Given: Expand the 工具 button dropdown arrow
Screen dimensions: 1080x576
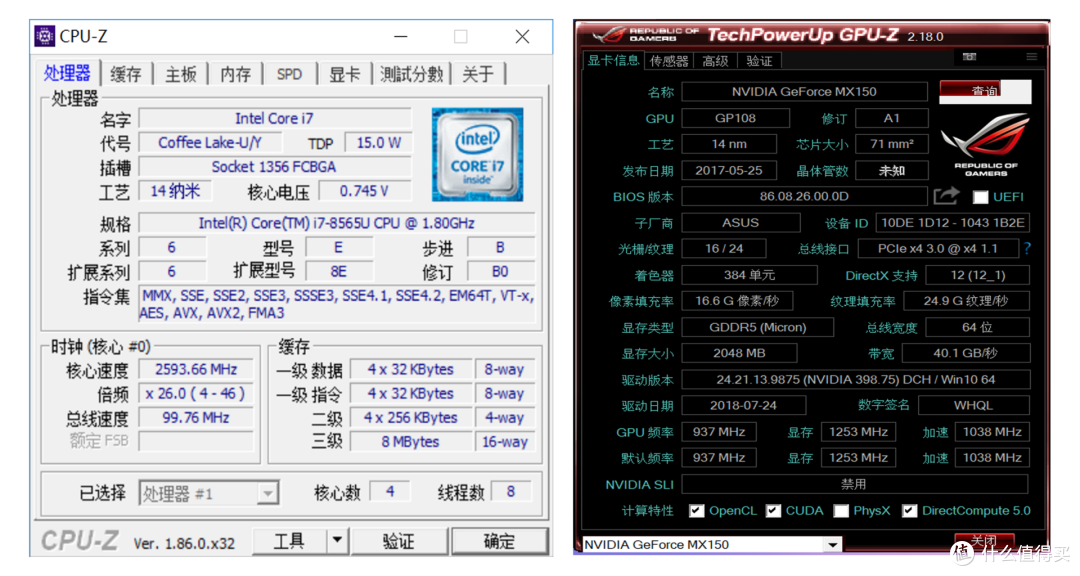Looking at the screenshot, I should 337,541.
